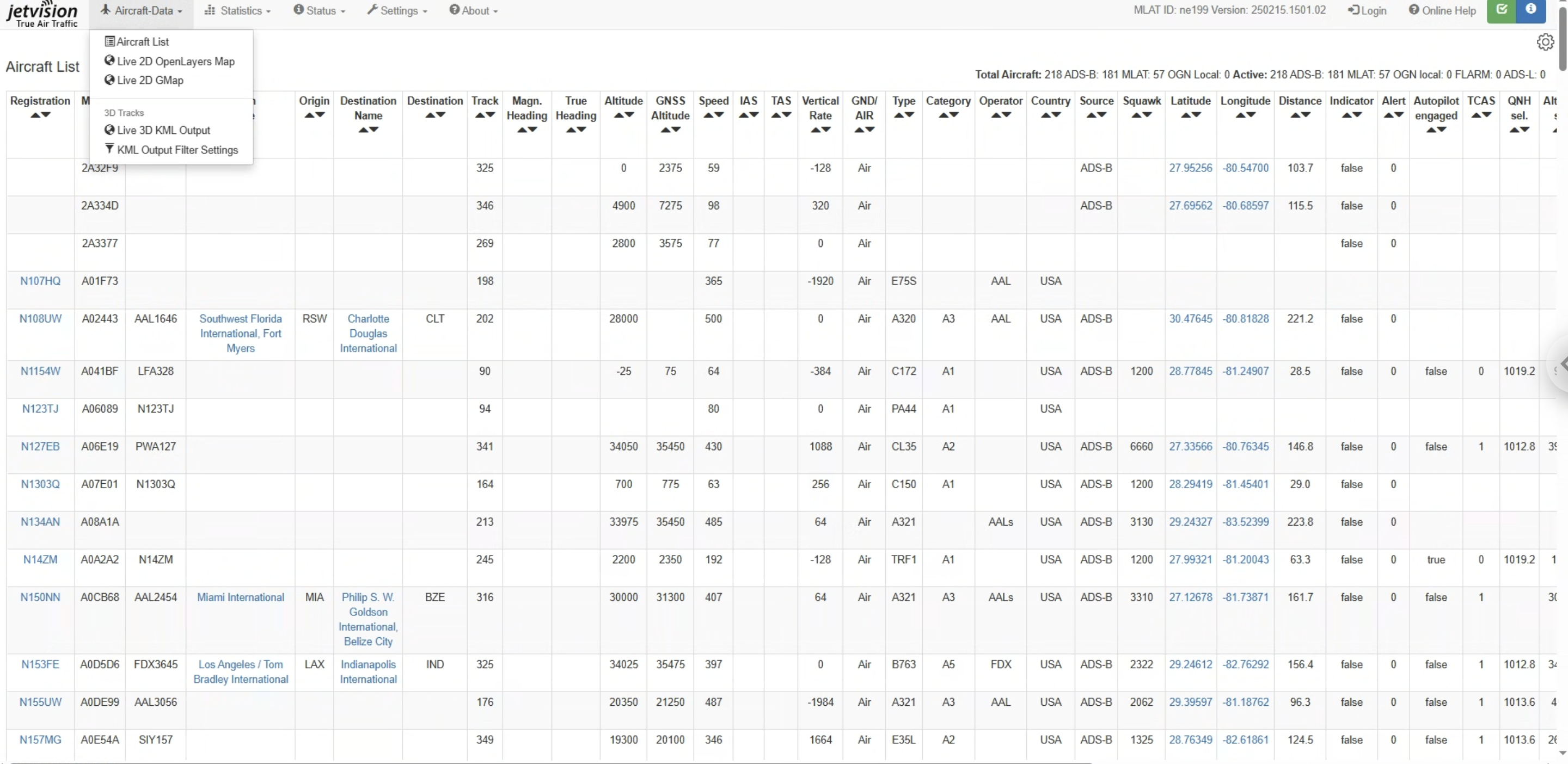Sort by Registration column arrows
This screenshot has height=764, width=1568.
(40, 115)
